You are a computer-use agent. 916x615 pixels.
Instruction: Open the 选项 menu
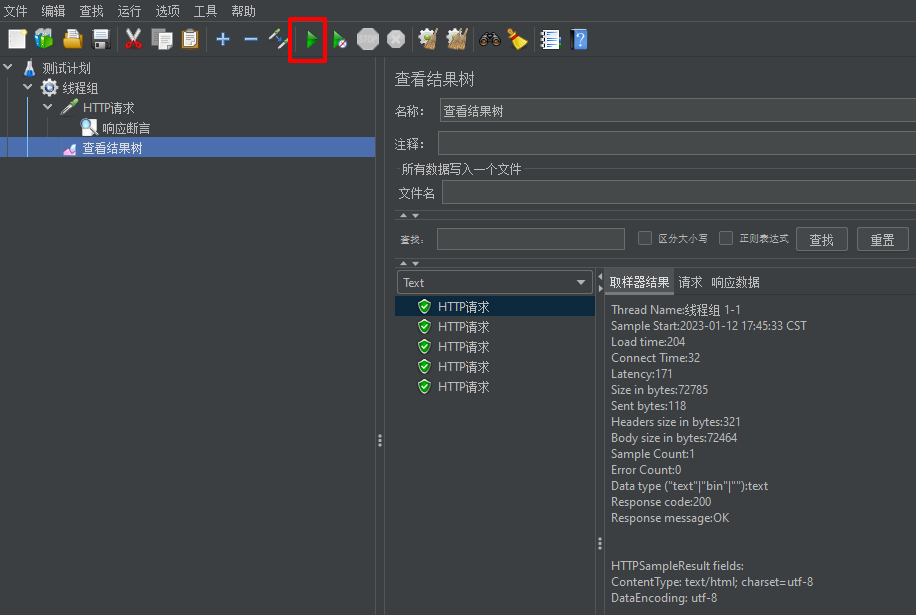point(167,11)
